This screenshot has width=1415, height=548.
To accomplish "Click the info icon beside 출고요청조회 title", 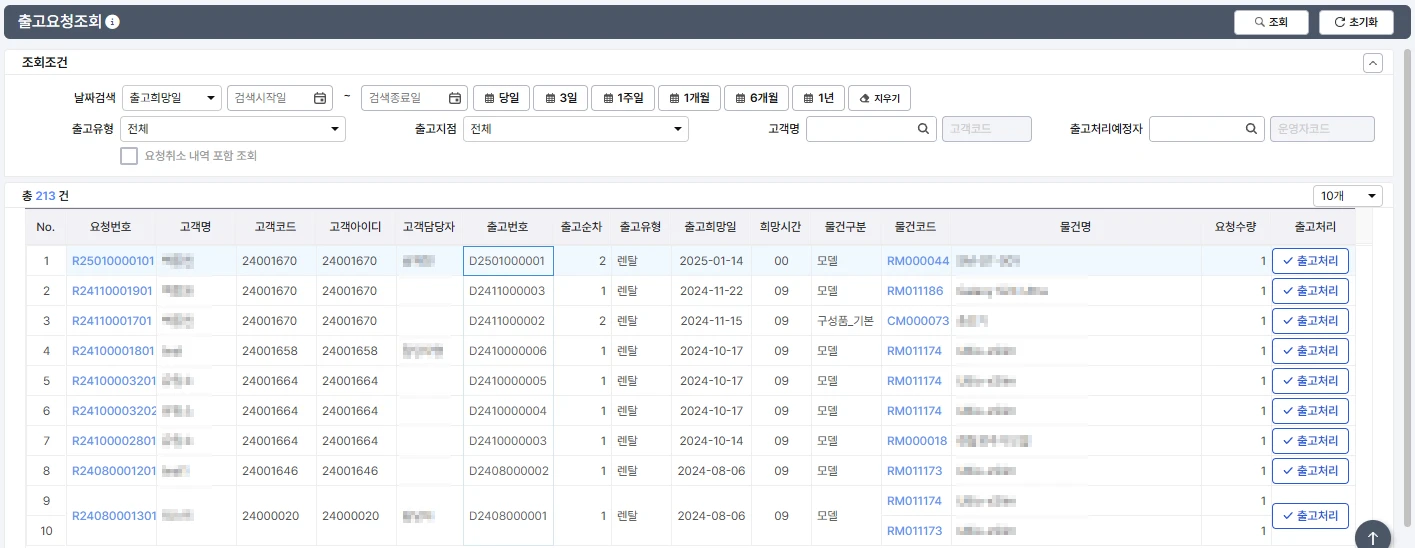I will (x=113, y=22).
